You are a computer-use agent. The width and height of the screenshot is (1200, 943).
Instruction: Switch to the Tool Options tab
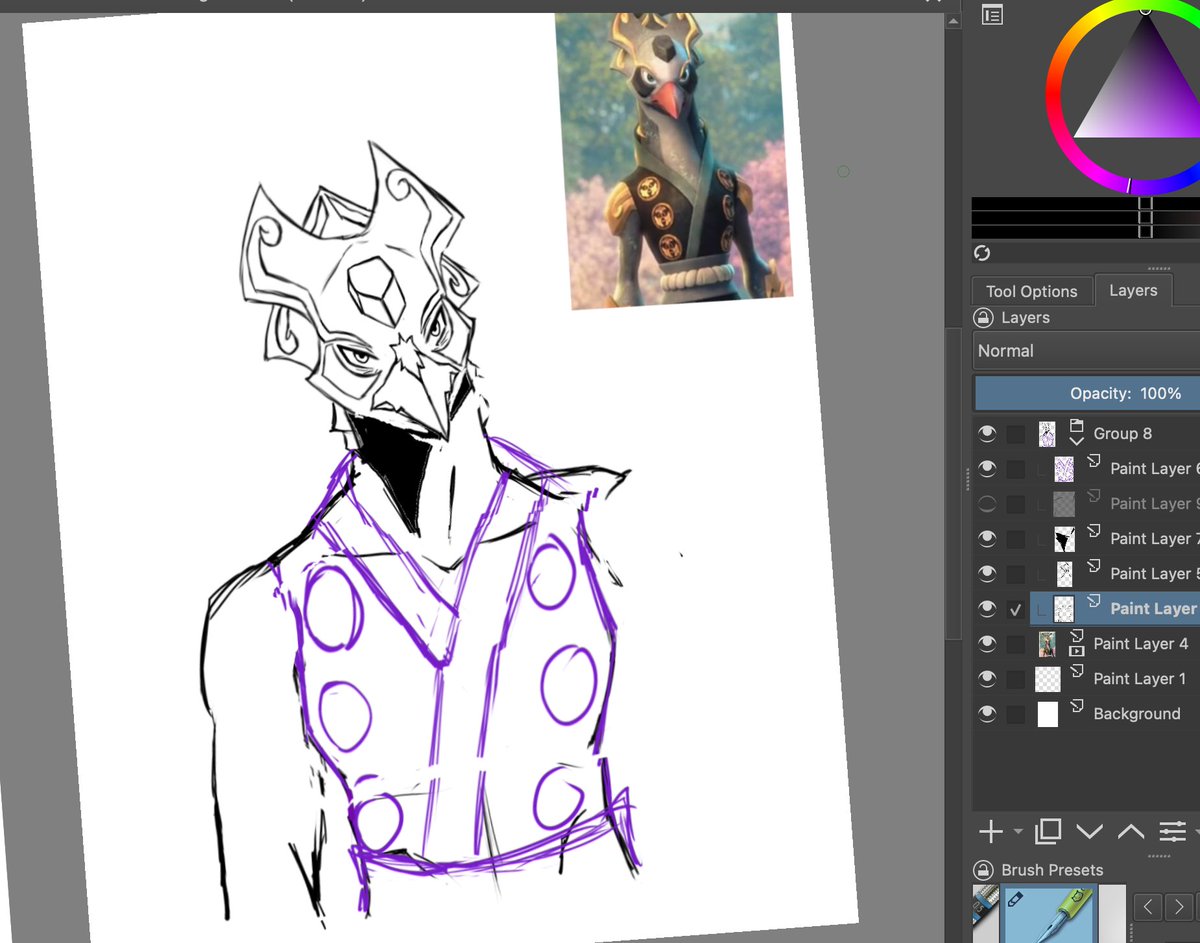point(1031,291)
